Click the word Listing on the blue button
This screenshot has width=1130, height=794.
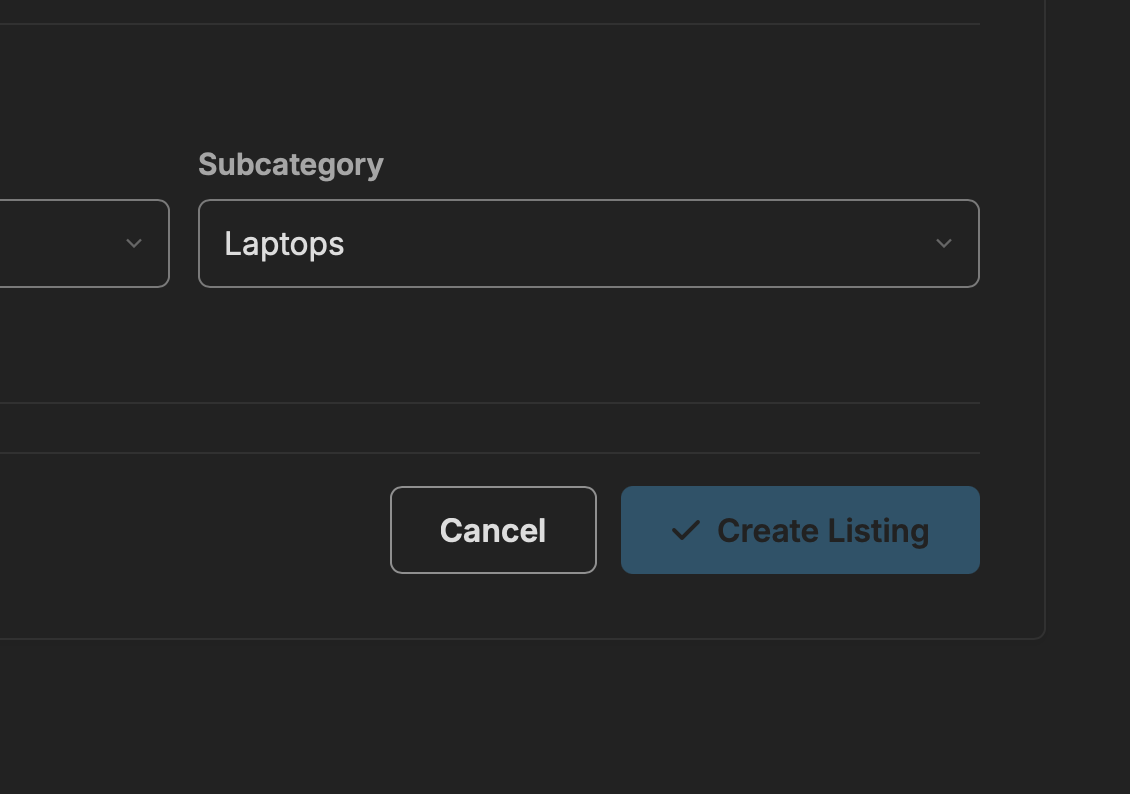click(879, 530)
